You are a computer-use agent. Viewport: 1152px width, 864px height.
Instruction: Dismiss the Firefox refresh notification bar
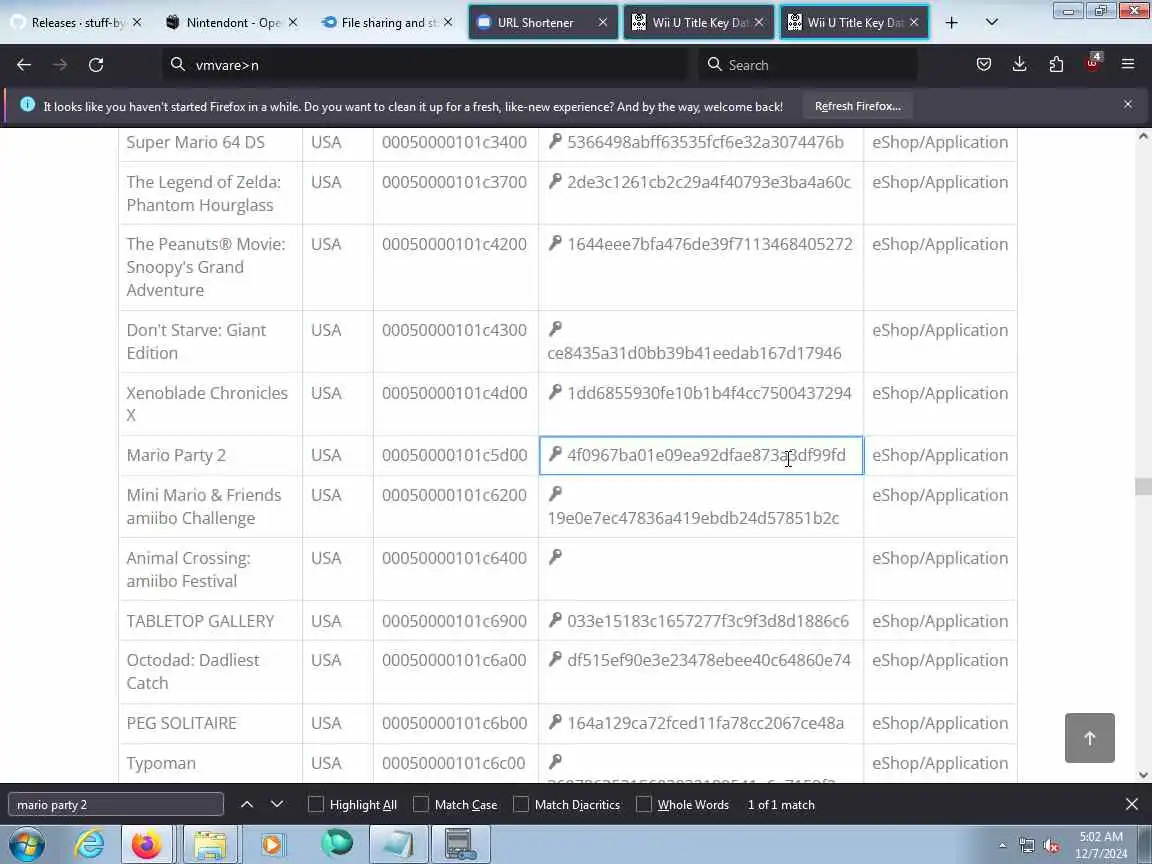(x=1128, y=104)
